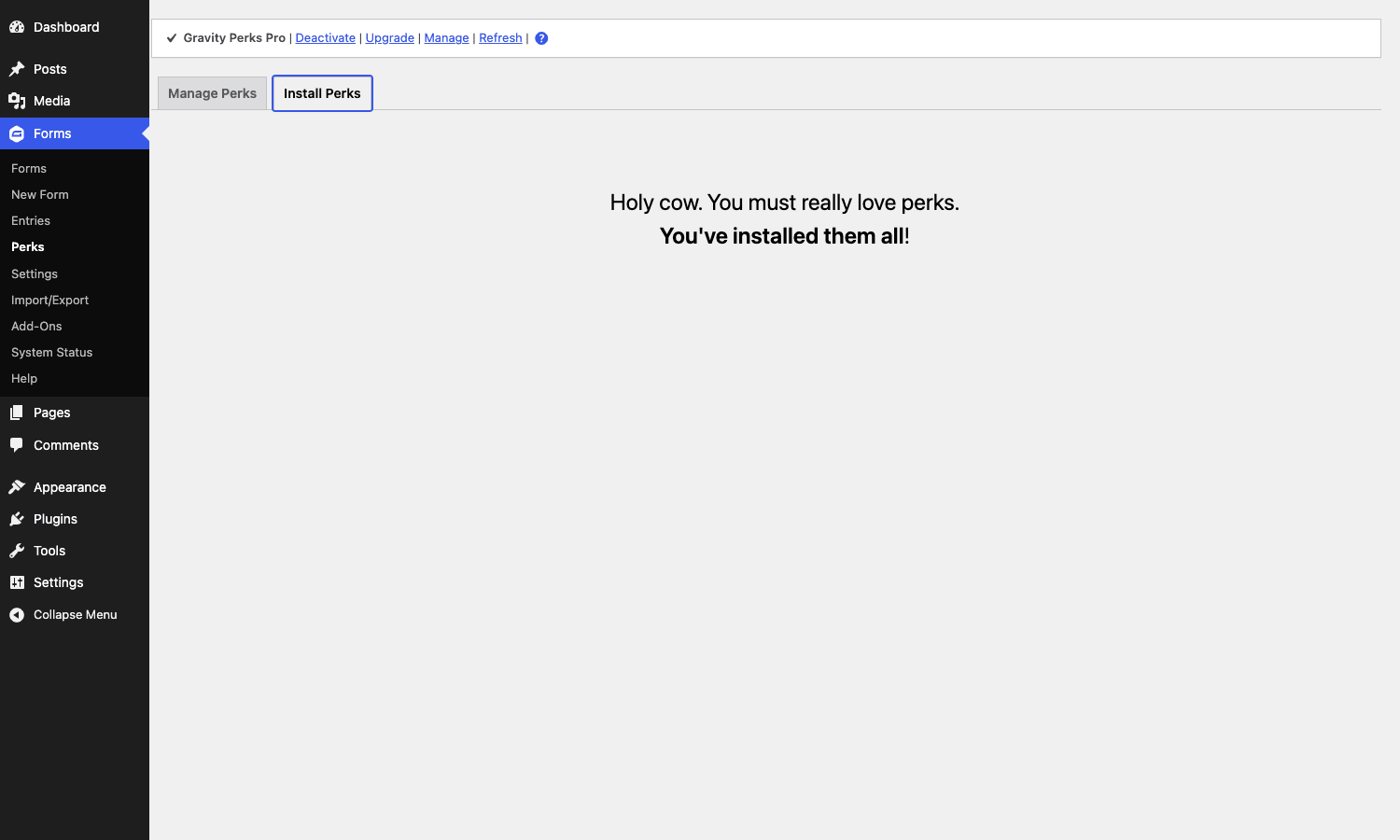Click the Settings sliders icon
This screenshot has width=1400, height=840.
(17, 582)
